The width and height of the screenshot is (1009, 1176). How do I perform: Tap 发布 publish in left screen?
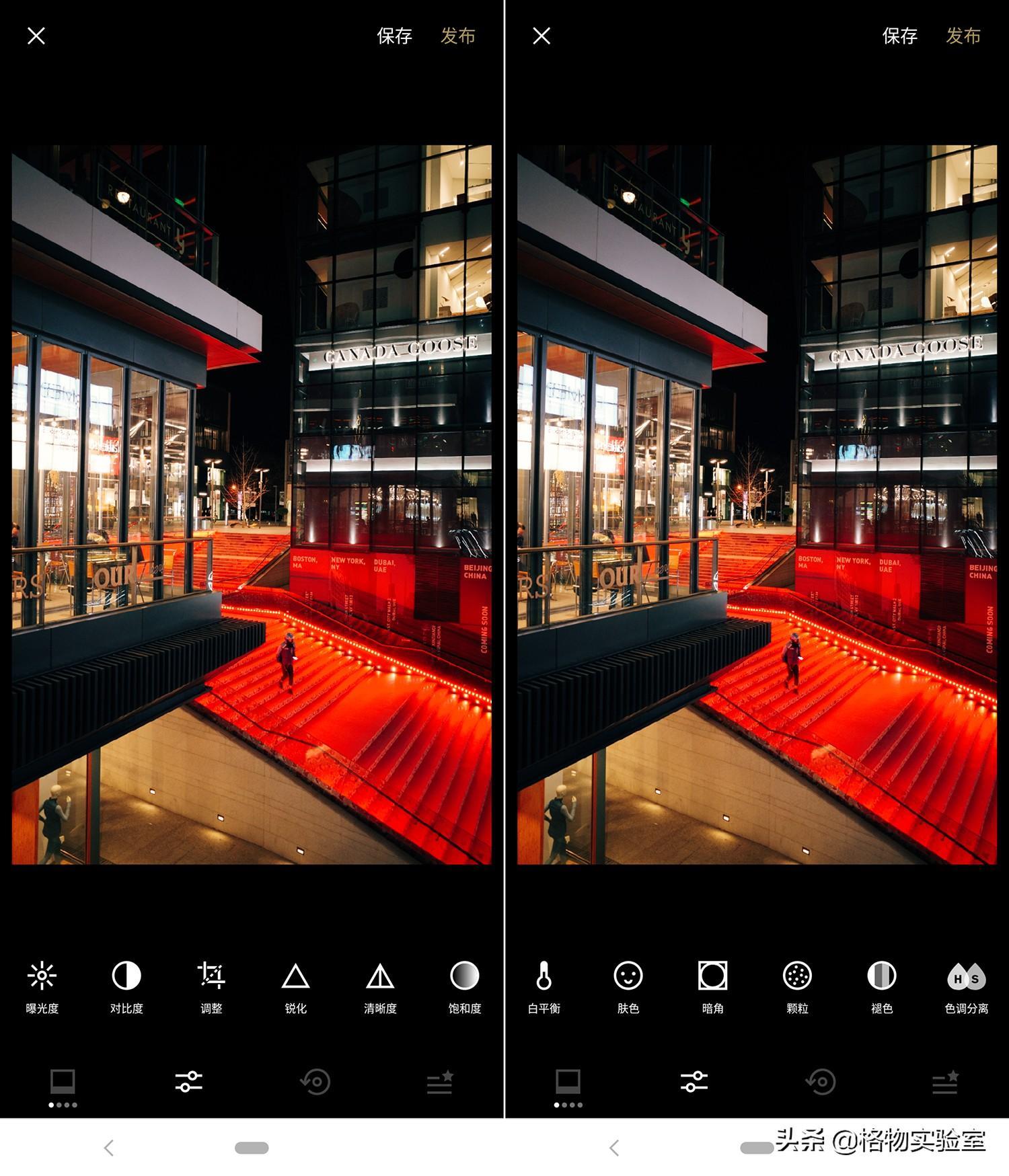[458, 36]
